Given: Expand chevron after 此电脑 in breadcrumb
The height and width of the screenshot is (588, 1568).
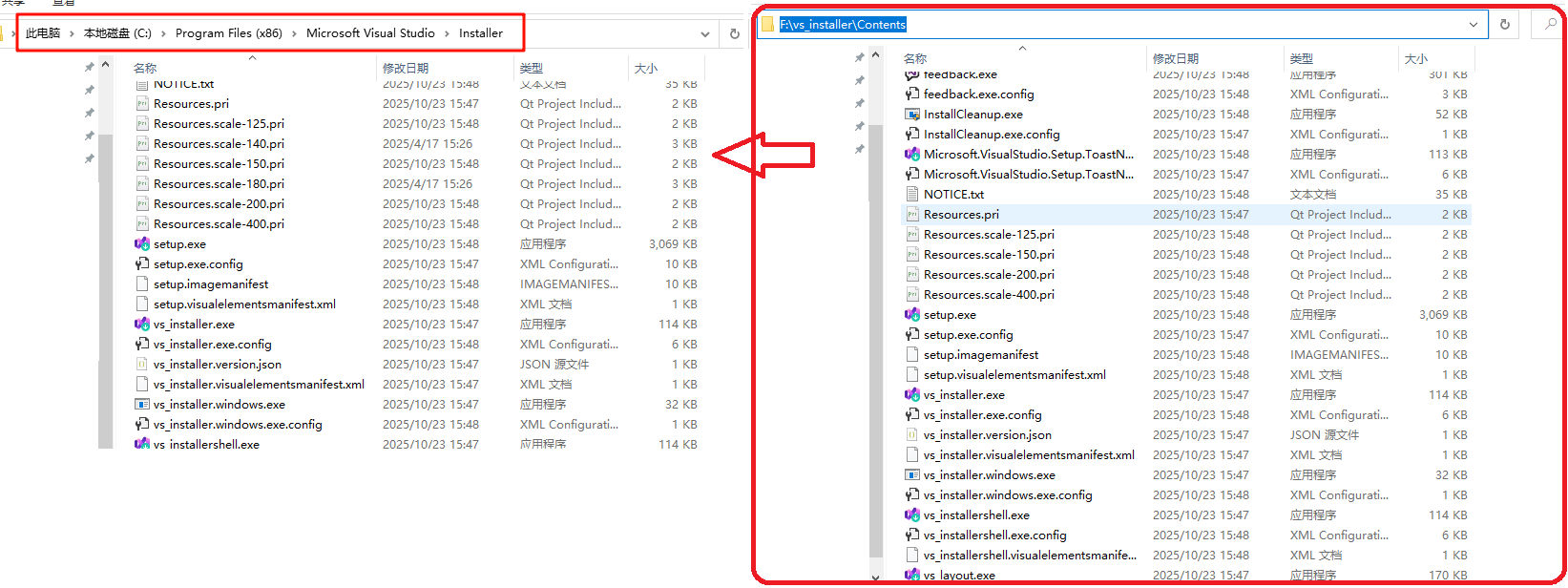Looking at the screenshot, I should pyautogui.click(x=72, y=33).
